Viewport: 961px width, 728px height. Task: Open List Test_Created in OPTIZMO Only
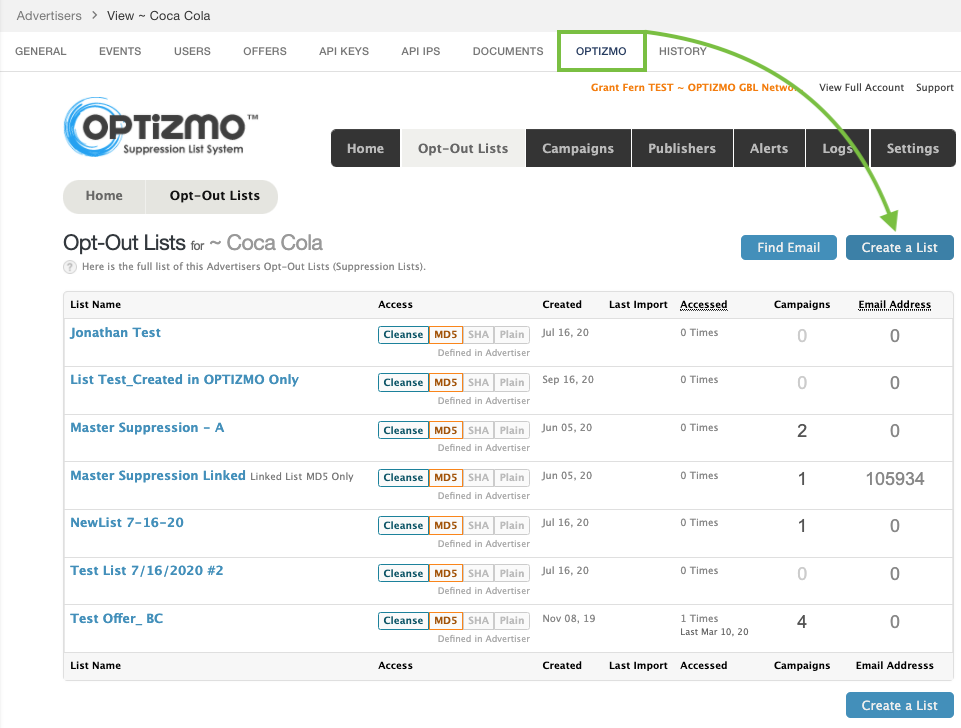coord(184,380)
